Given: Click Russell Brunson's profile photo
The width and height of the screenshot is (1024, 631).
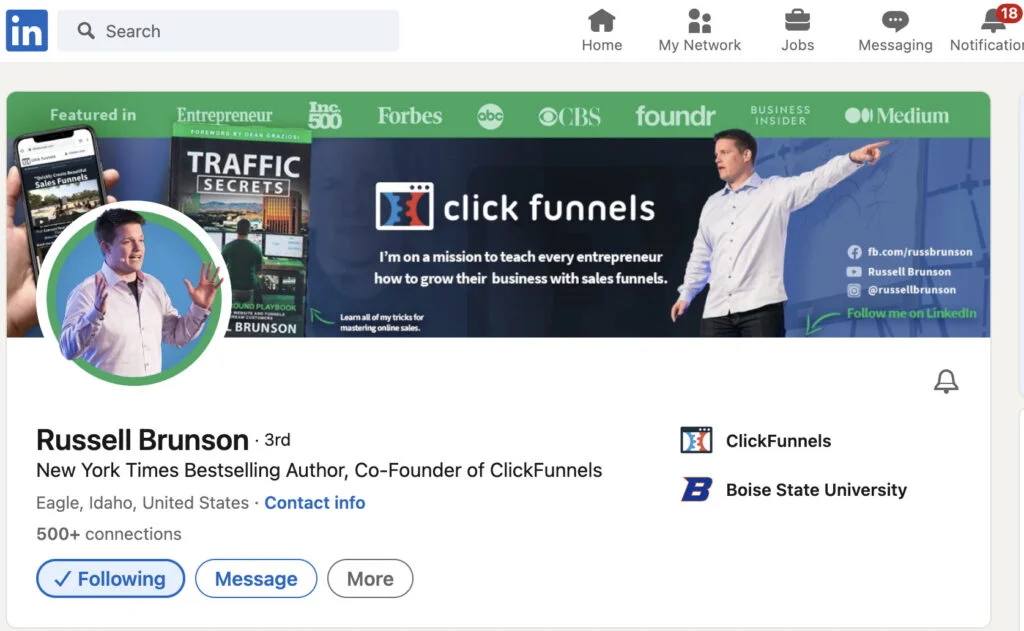Looking at the screenshot, I should (x=135, y=293).
